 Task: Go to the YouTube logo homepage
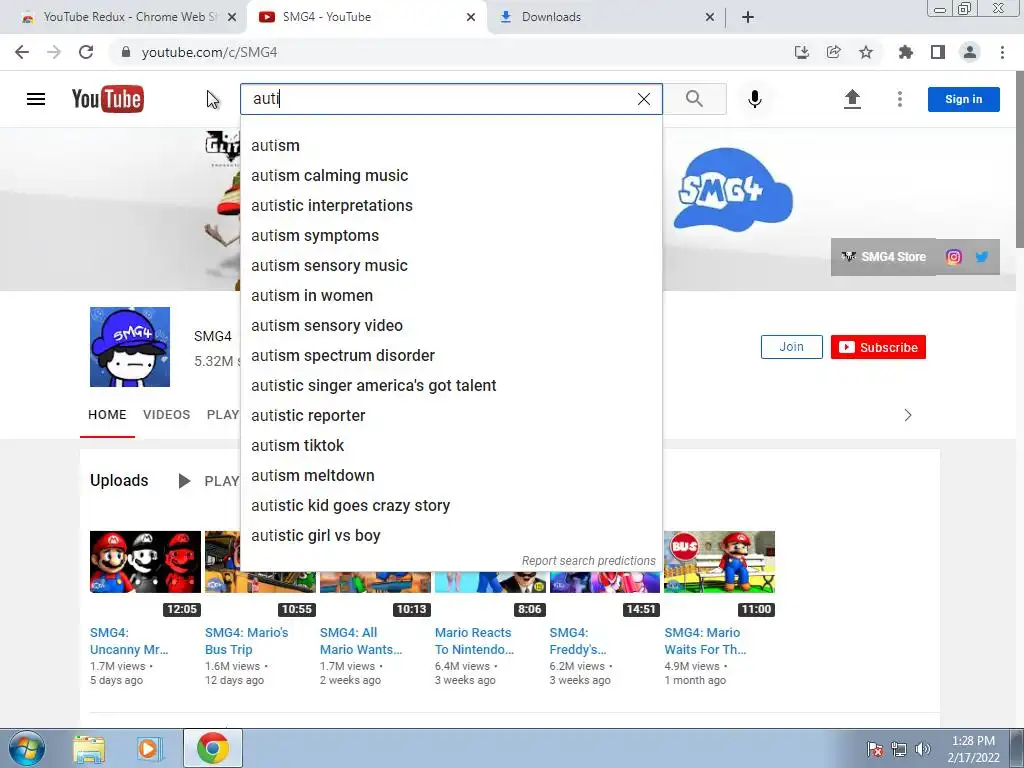coord(108,99)
